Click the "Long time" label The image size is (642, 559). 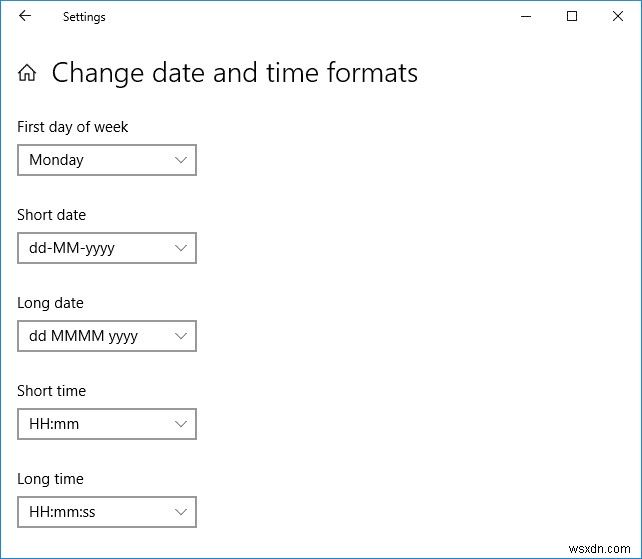click(x=50, y=479)
